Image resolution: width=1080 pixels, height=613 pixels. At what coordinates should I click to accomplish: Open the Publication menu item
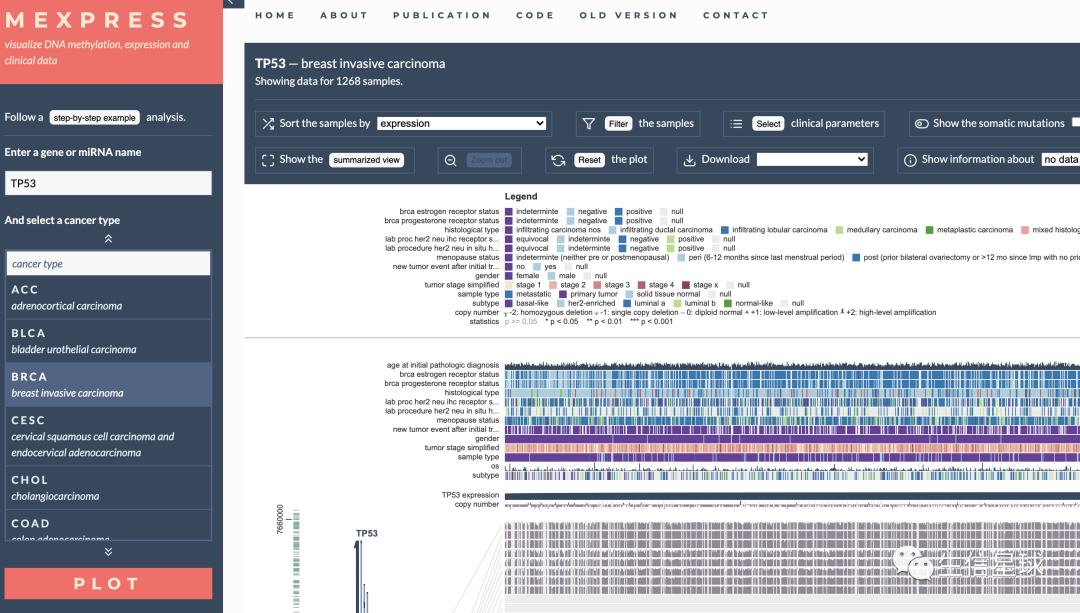442,15
